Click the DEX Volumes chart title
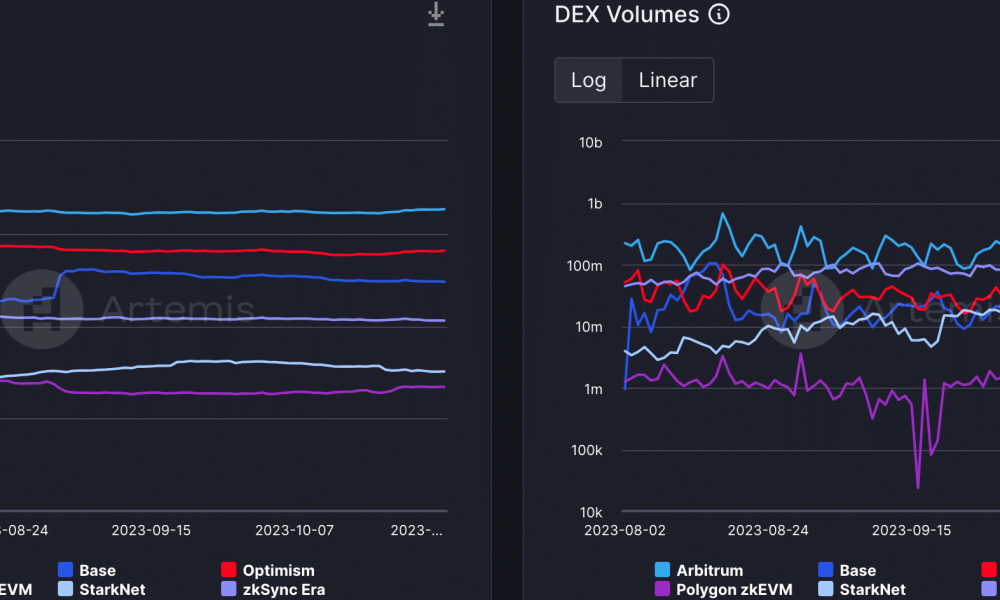Viewport: 1000px width, 600px height. [626, 14]
